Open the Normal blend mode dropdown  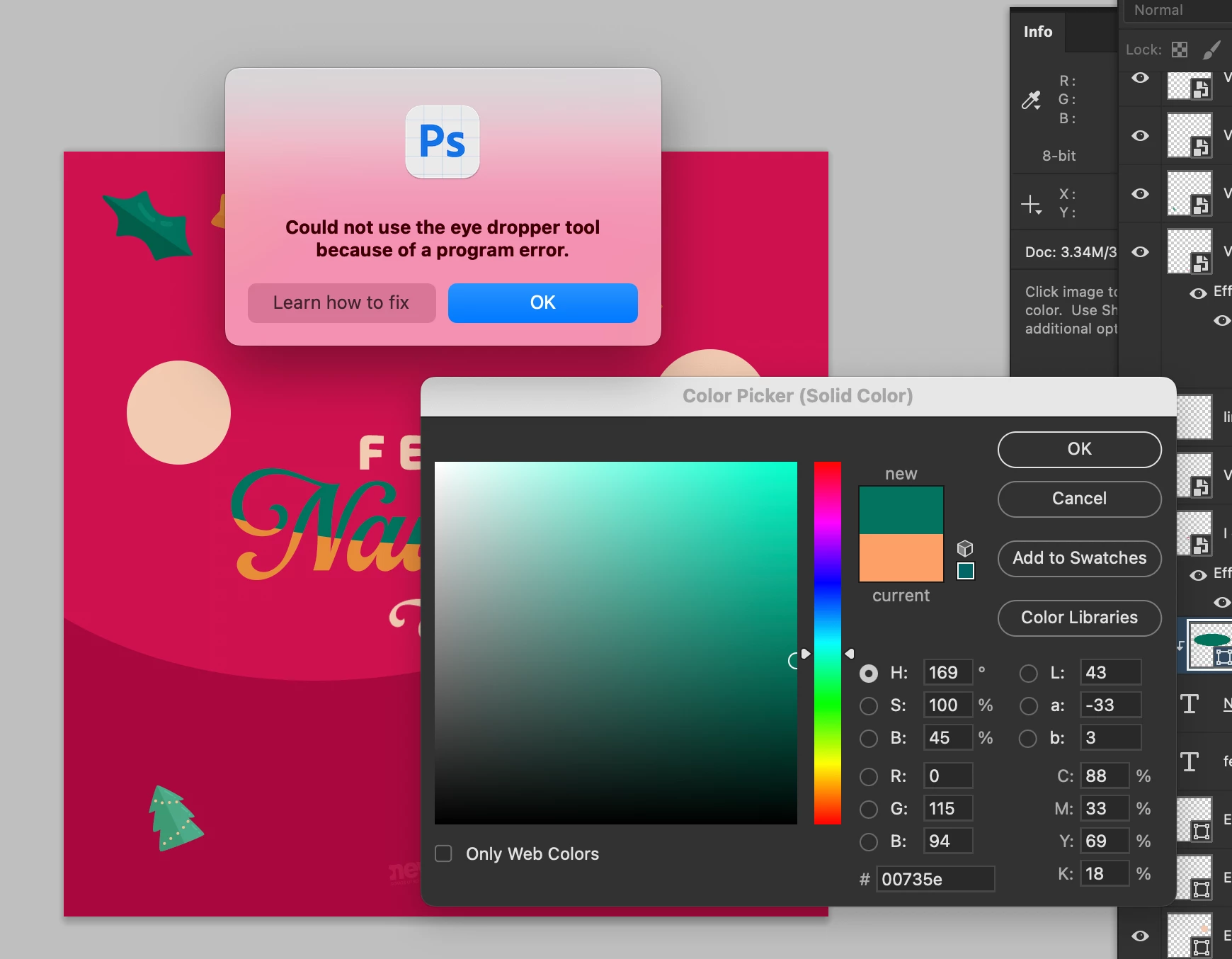click(1177, 11)
